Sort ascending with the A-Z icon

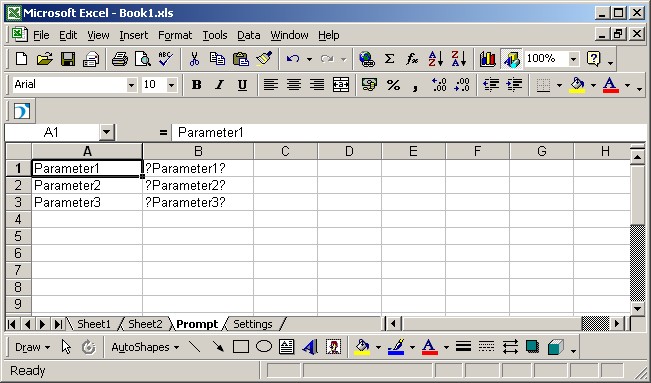[x=436, y=59]
